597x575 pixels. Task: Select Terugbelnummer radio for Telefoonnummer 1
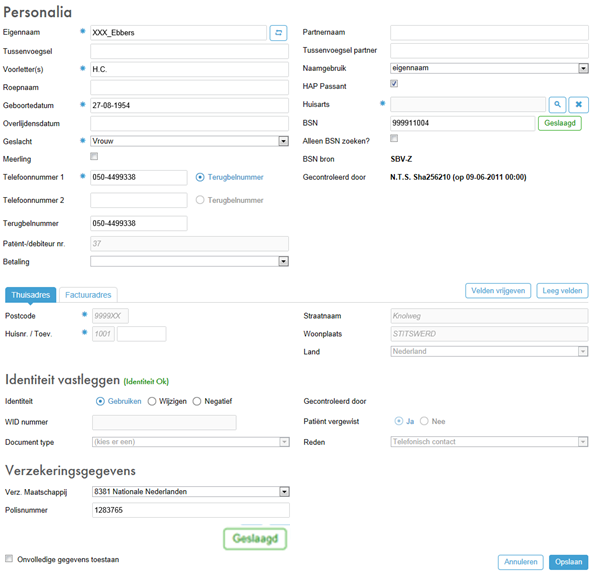coord(200,177)
